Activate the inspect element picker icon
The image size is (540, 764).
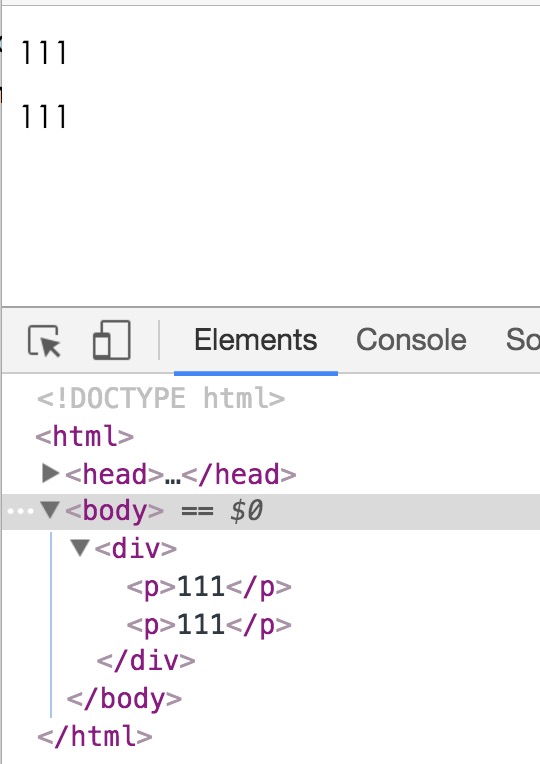coord(44,341)
